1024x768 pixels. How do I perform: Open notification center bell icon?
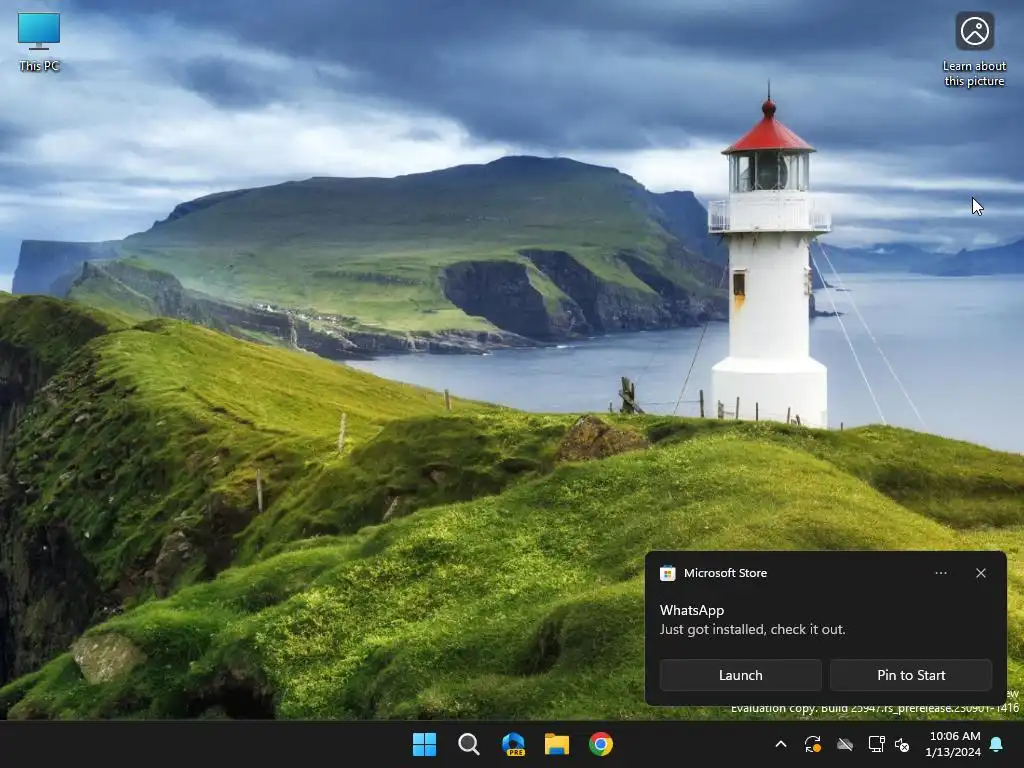point(997,744)
